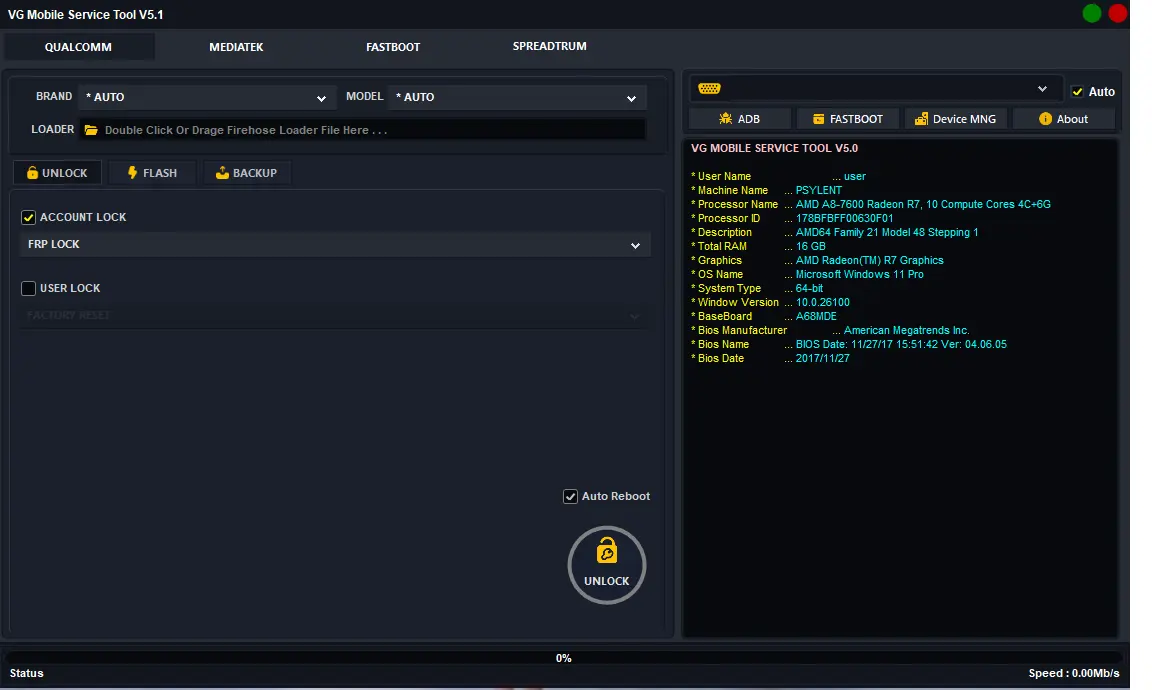This screenshot has height=690, width=1152.
Task: Enable the USER LOCK checkbox
Action: click(x=29, y=289)
